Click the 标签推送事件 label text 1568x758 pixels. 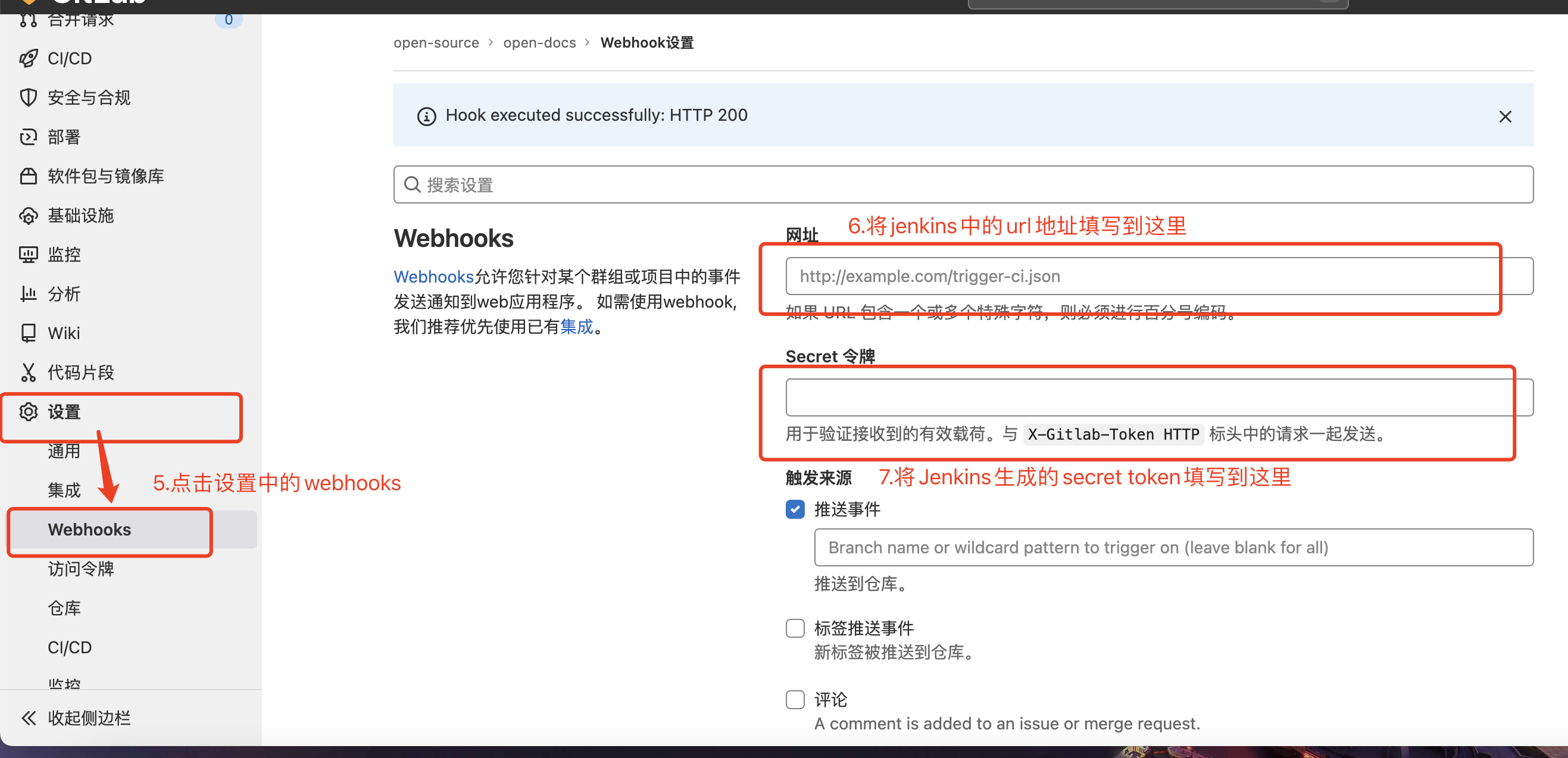[863, 628]
